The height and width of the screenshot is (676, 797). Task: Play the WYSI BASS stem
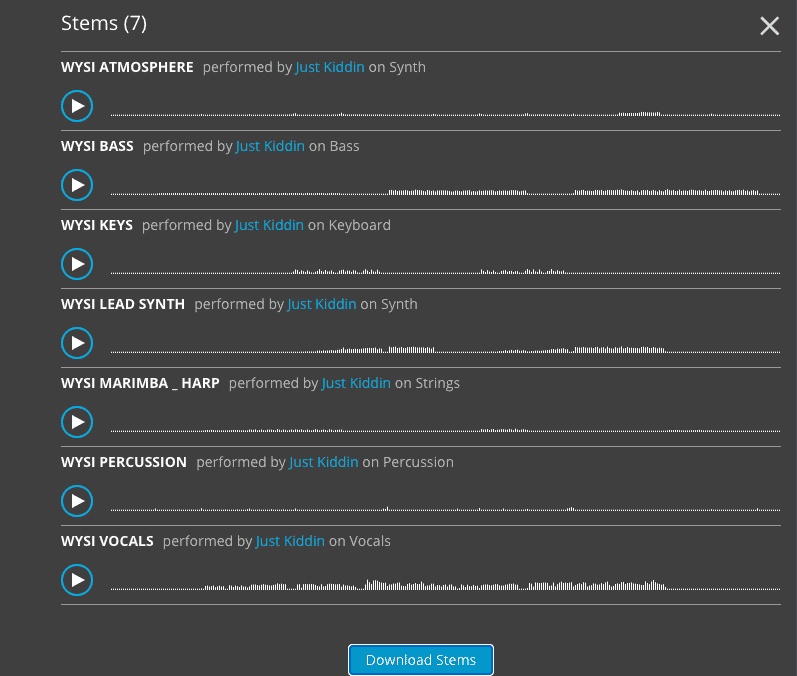click(x=77, y=185)
